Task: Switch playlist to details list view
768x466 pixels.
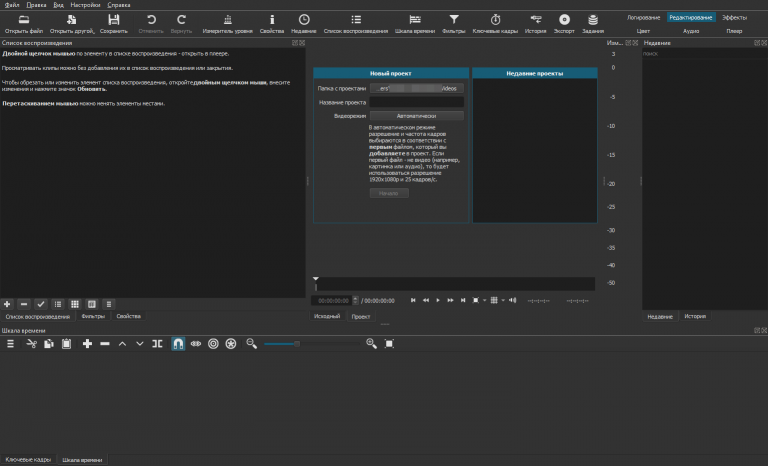Action: (x=58, y=304)
